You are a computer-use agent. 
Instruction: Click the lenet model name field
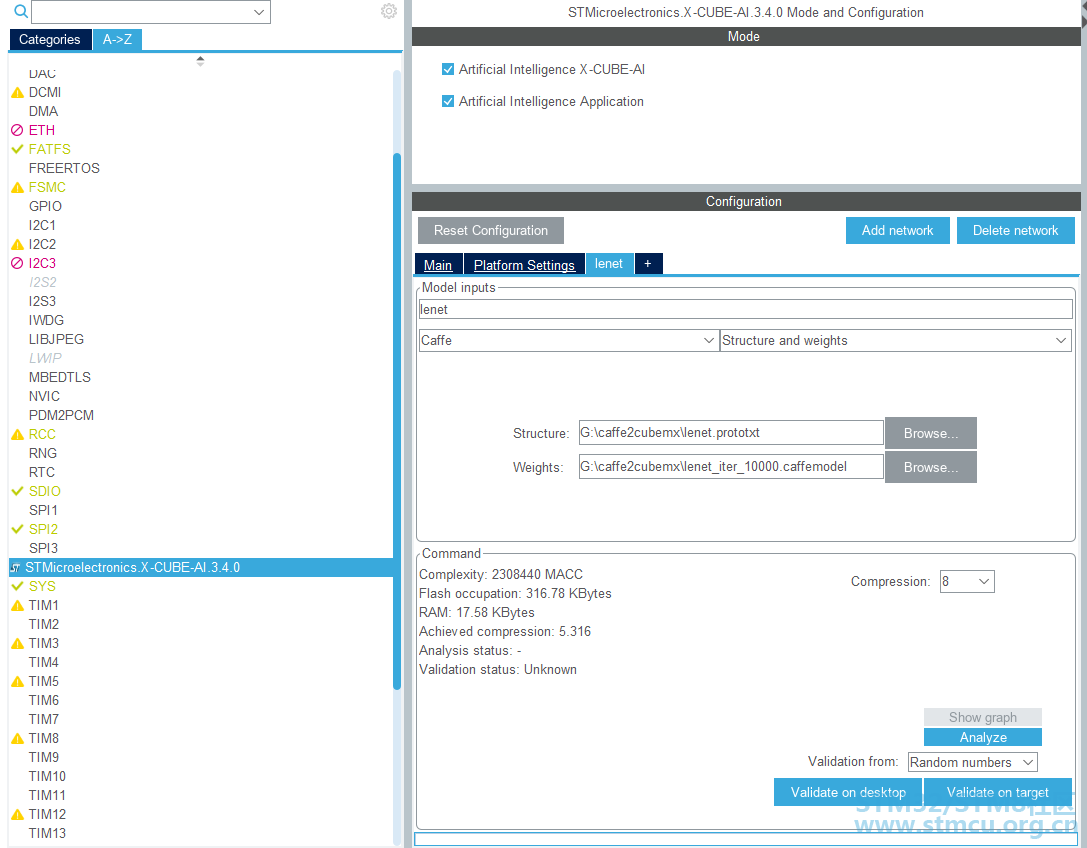[x=745, y=309]
